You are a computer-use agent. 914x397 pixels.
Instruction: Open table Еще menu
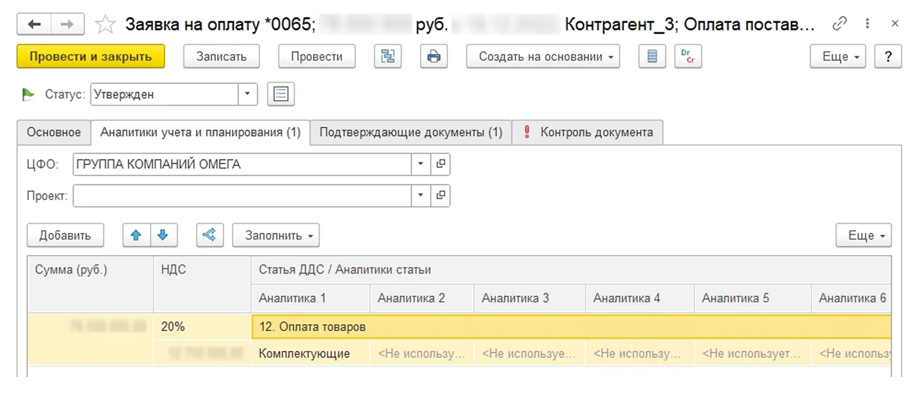click(863, 235)
